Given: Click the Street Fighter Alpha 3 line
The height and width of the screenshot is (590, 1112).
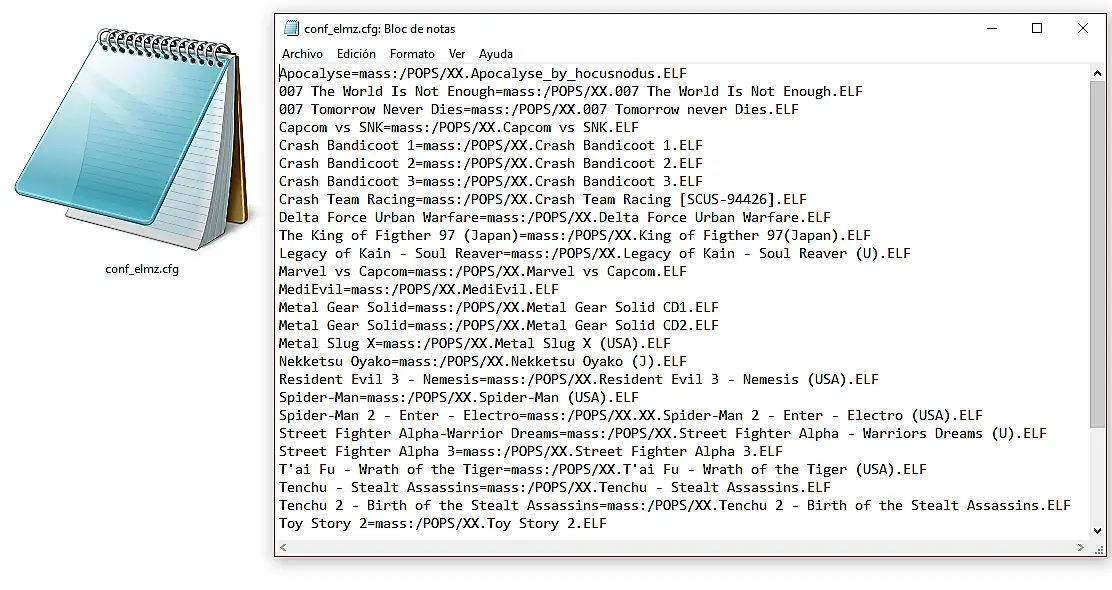Looking at the screenshot, I should 530,452.
